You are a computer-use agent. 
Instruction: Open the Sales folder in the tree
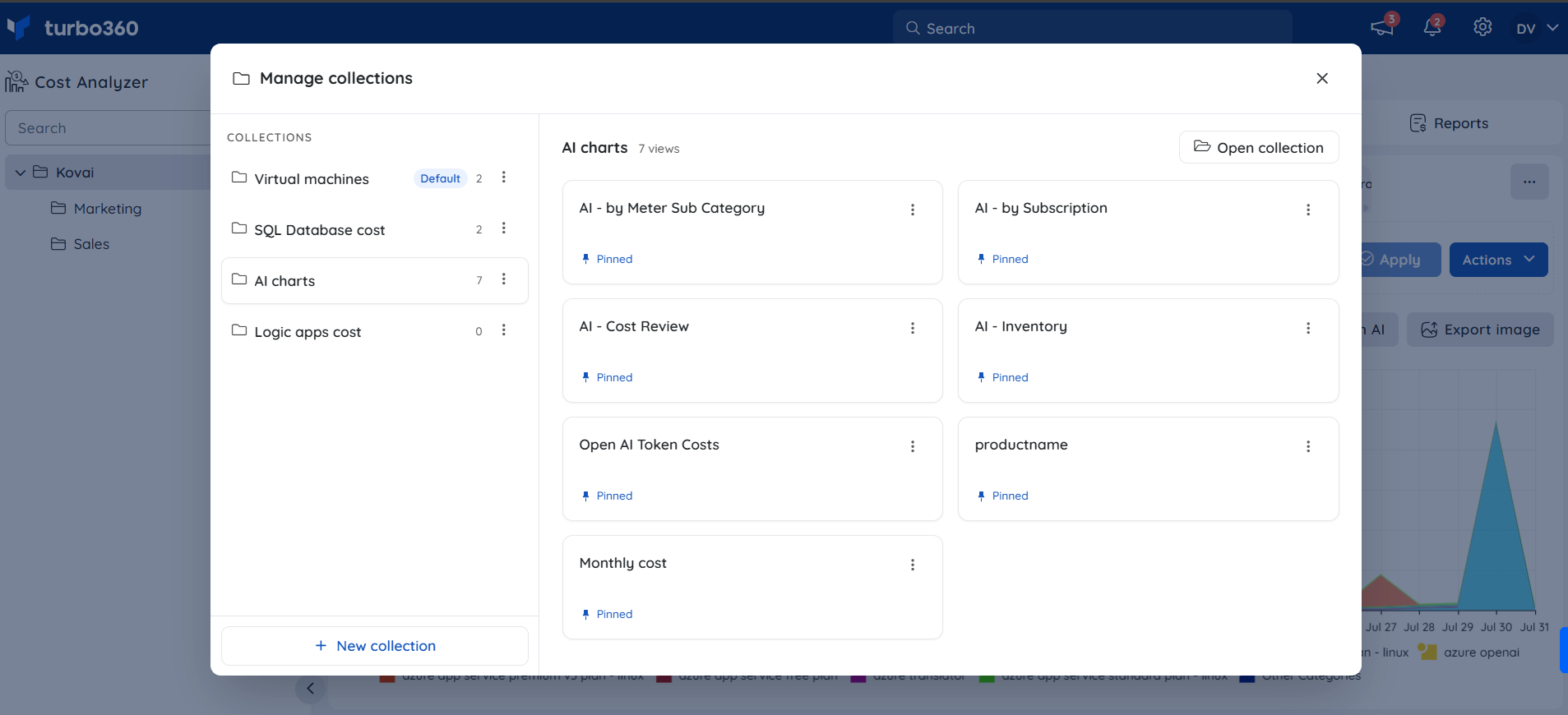tap(80, 244)
